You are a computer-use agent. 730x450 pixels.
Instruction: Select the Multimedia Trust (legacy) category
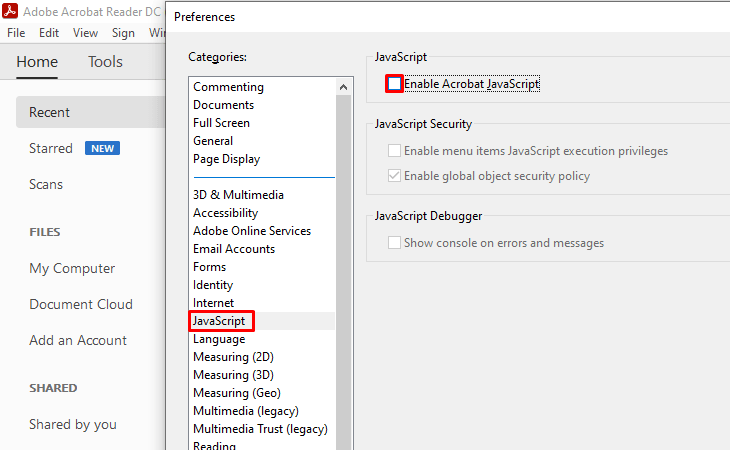[260, 429]
